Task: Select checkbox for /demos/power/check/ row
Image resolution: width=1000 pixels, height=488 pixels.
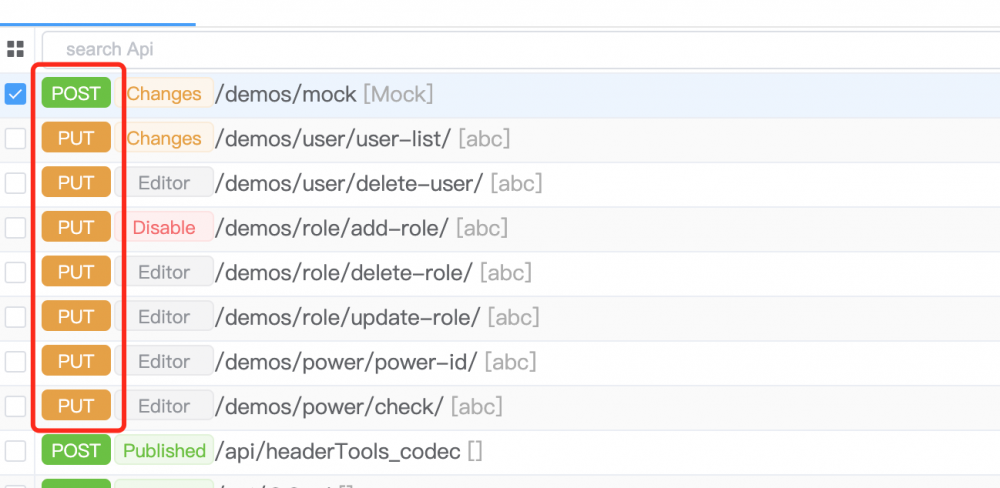Action: (x=15, y=406)
